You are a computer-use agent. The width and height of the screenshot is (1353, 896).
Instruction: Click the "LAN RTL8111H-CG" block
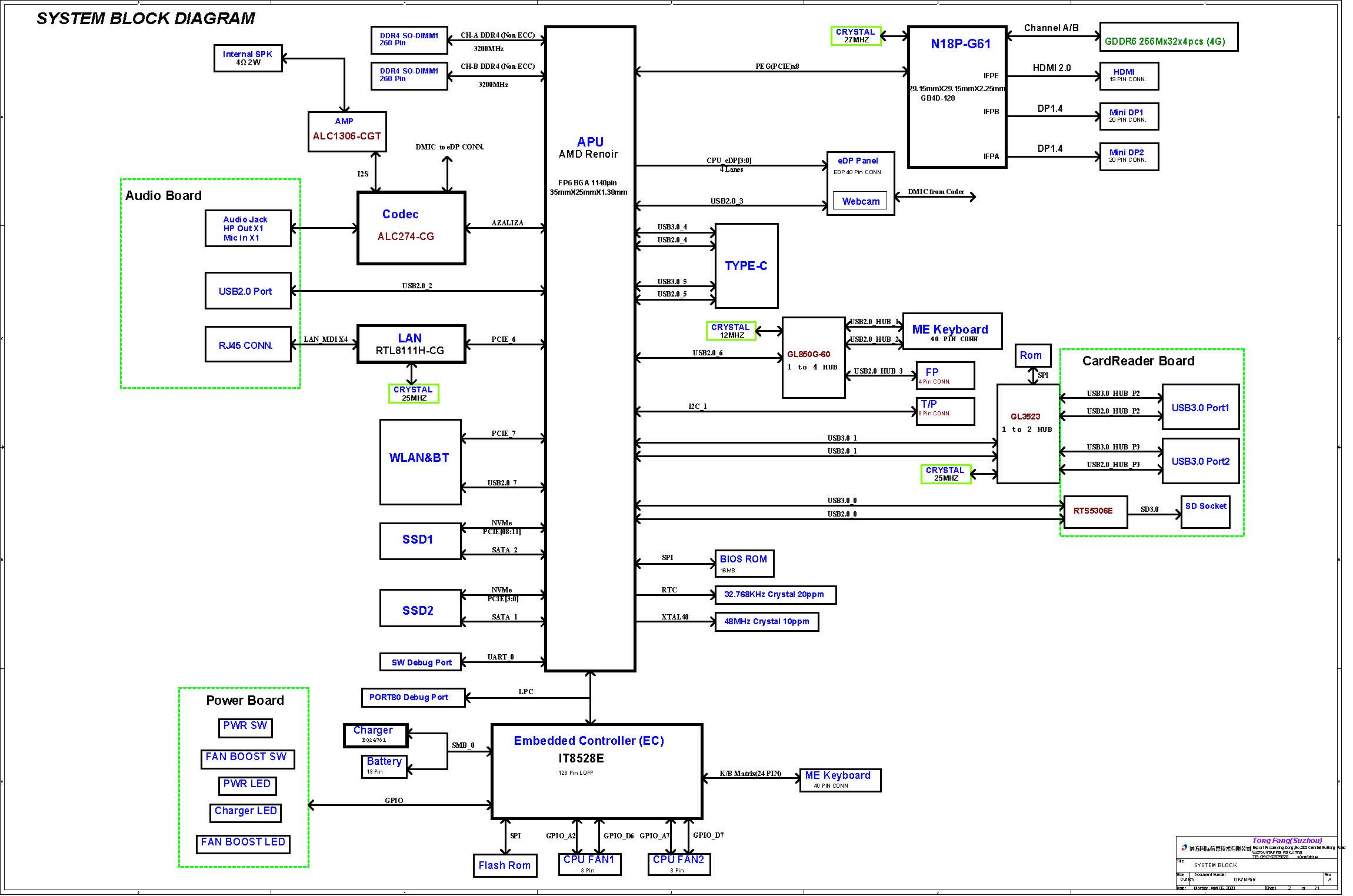[411, 344]
